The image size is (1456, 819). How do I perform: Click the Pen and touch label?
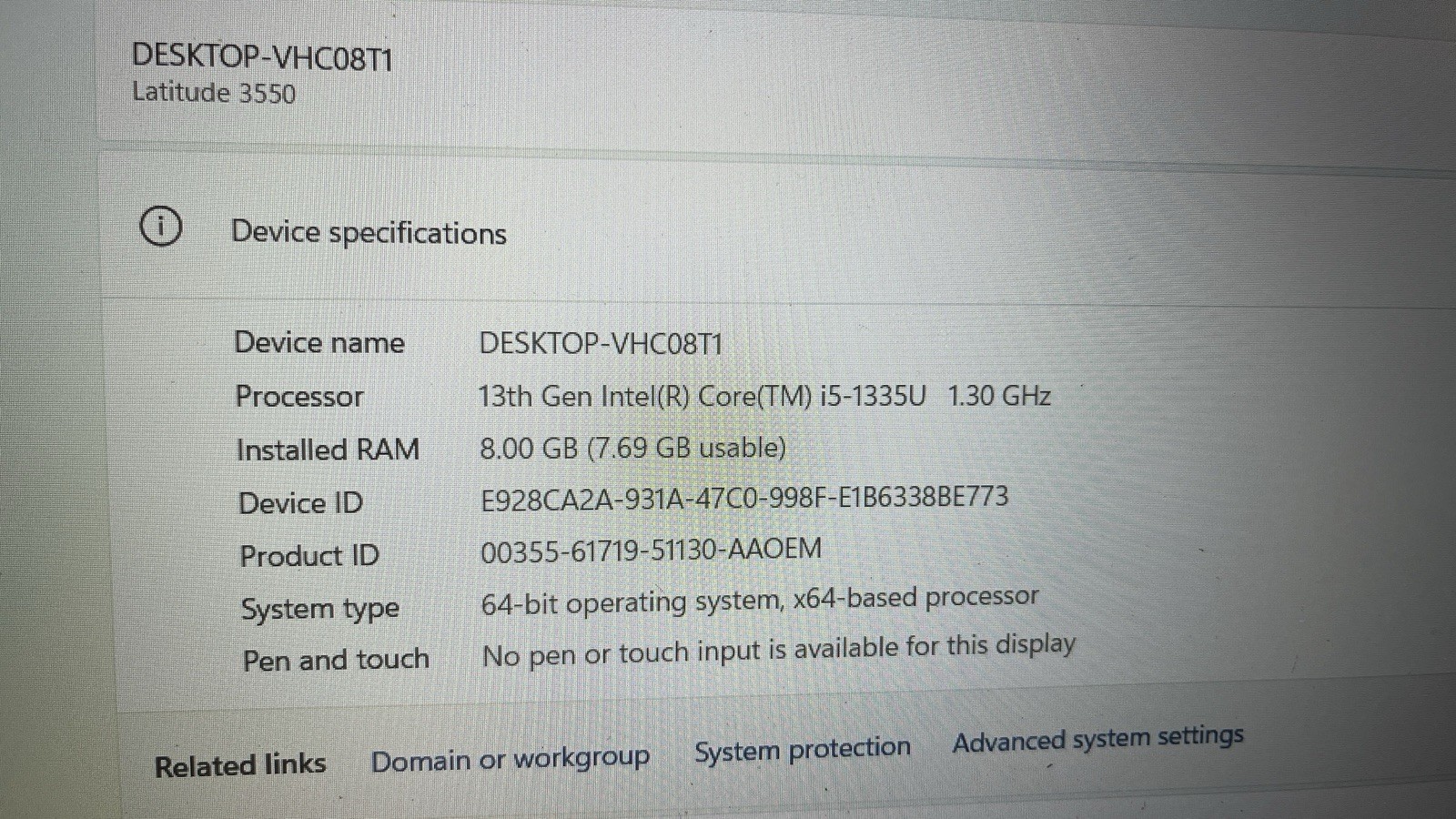point(336,660)
